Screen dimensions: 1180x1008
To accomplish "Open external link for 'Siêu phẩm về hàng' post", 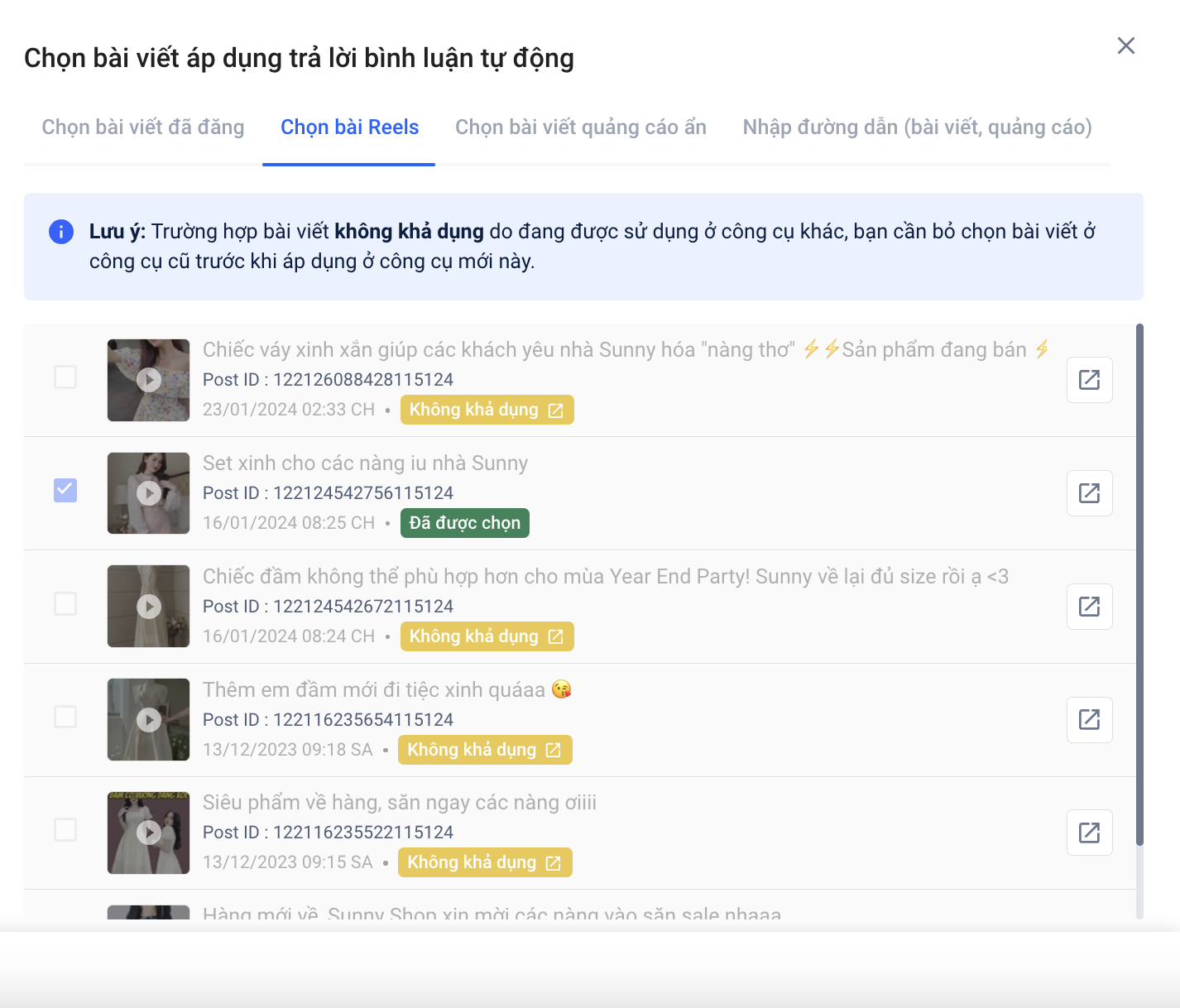I will 1089,833.
